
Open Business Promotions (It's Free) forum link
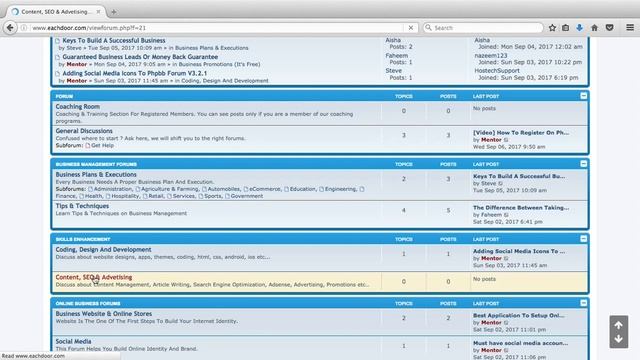[x=219, y=64]
